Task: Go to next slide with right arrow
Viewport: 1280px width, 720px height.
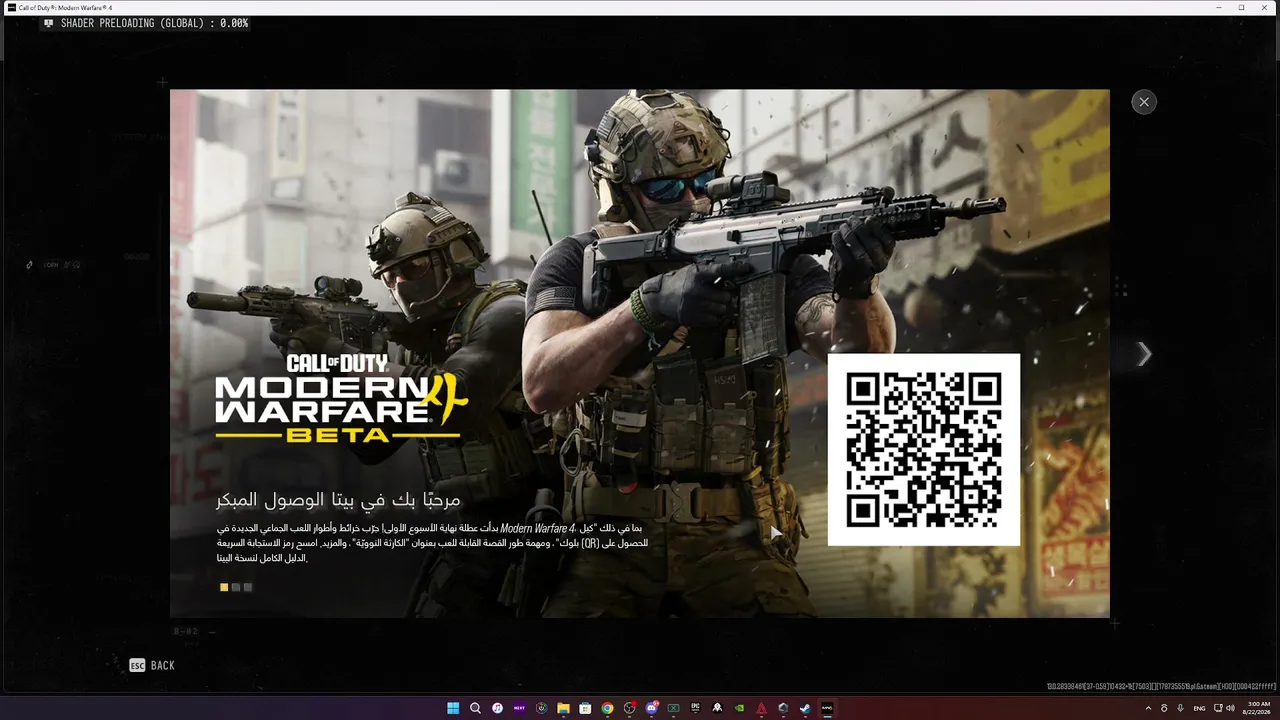Action: [x=1144, y=354]
